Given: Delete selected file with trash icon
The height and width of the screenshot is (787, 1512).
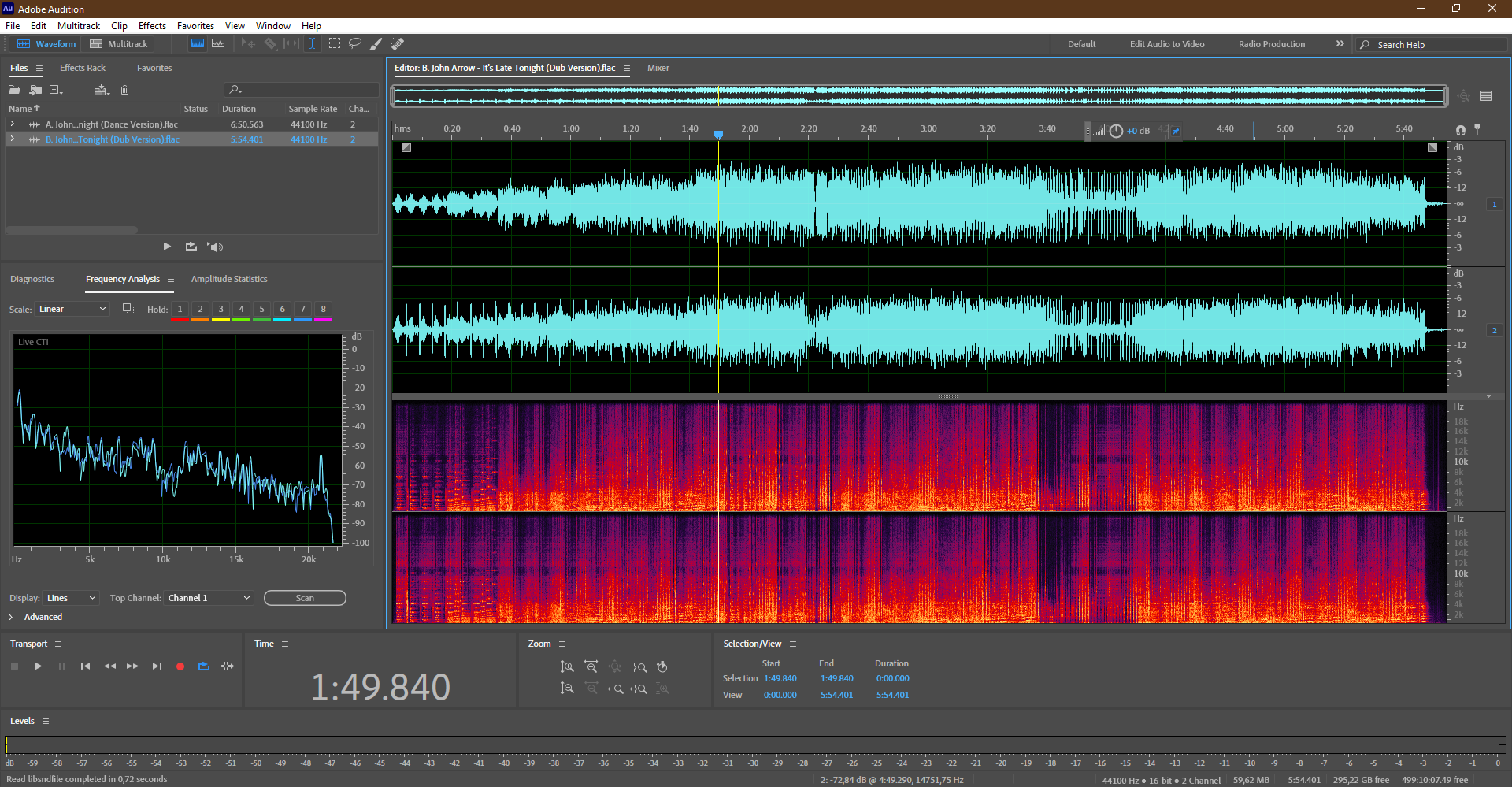Looking at the screenshot, I should pyautogui.click(x=124, y=90).
